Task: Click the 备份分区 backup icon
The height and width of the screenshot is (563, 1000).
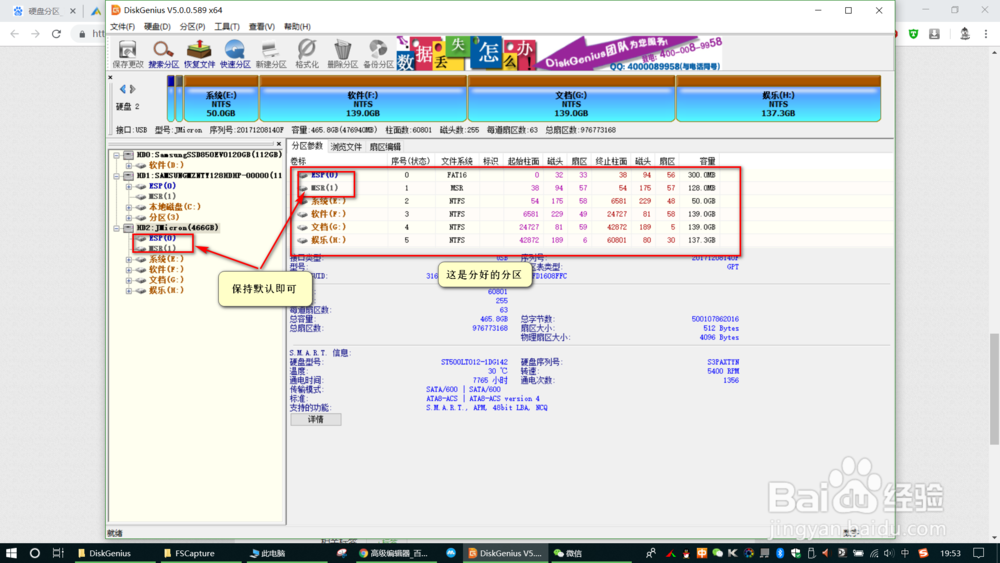Action: tap(378, 54)
